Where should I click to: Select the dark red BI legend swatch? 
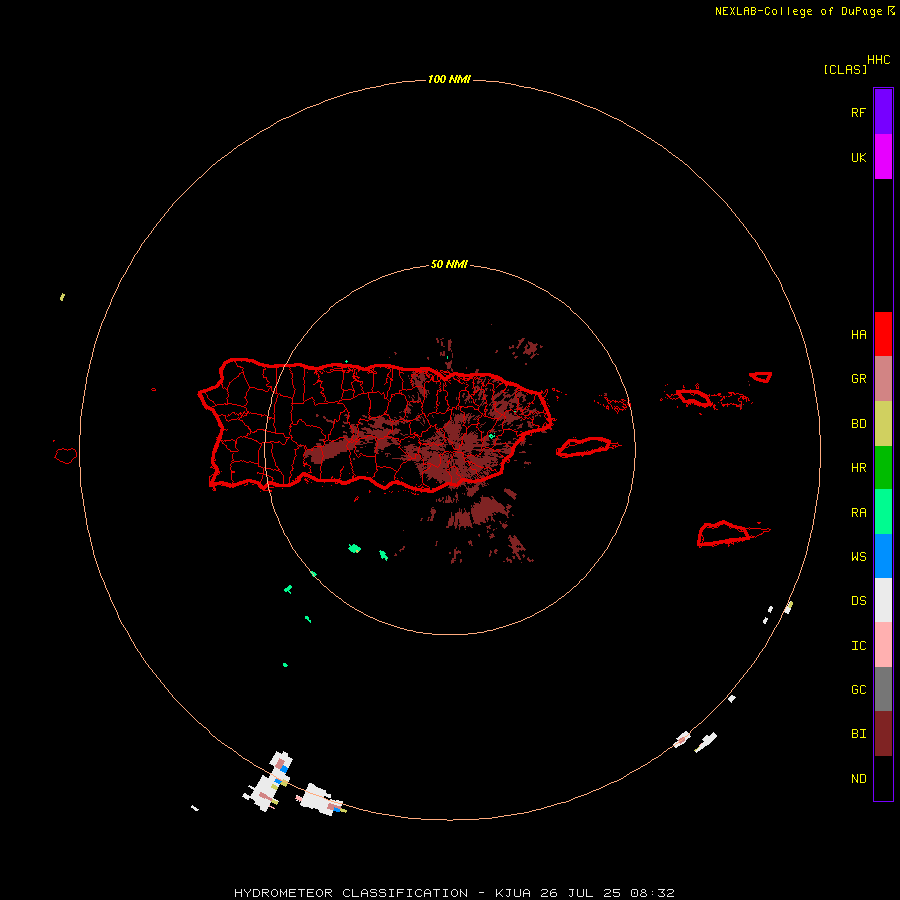pyautogui.click(x=883, y=734)
